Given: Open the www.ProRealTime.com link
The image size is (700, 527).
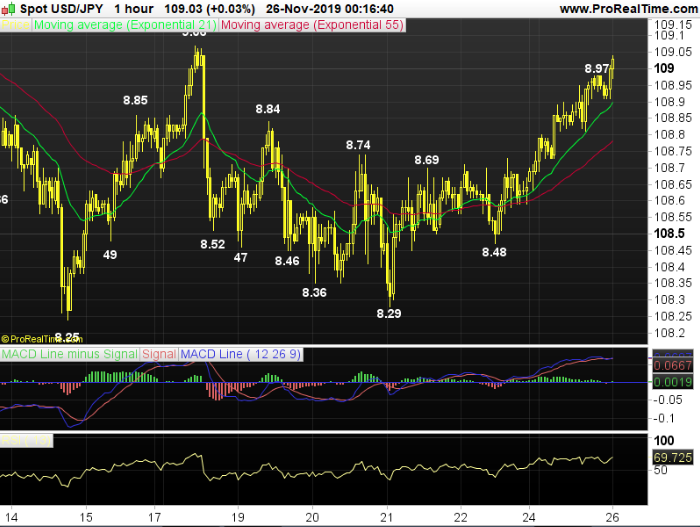Looking at the screenshot, I should [x=628, y=8].
